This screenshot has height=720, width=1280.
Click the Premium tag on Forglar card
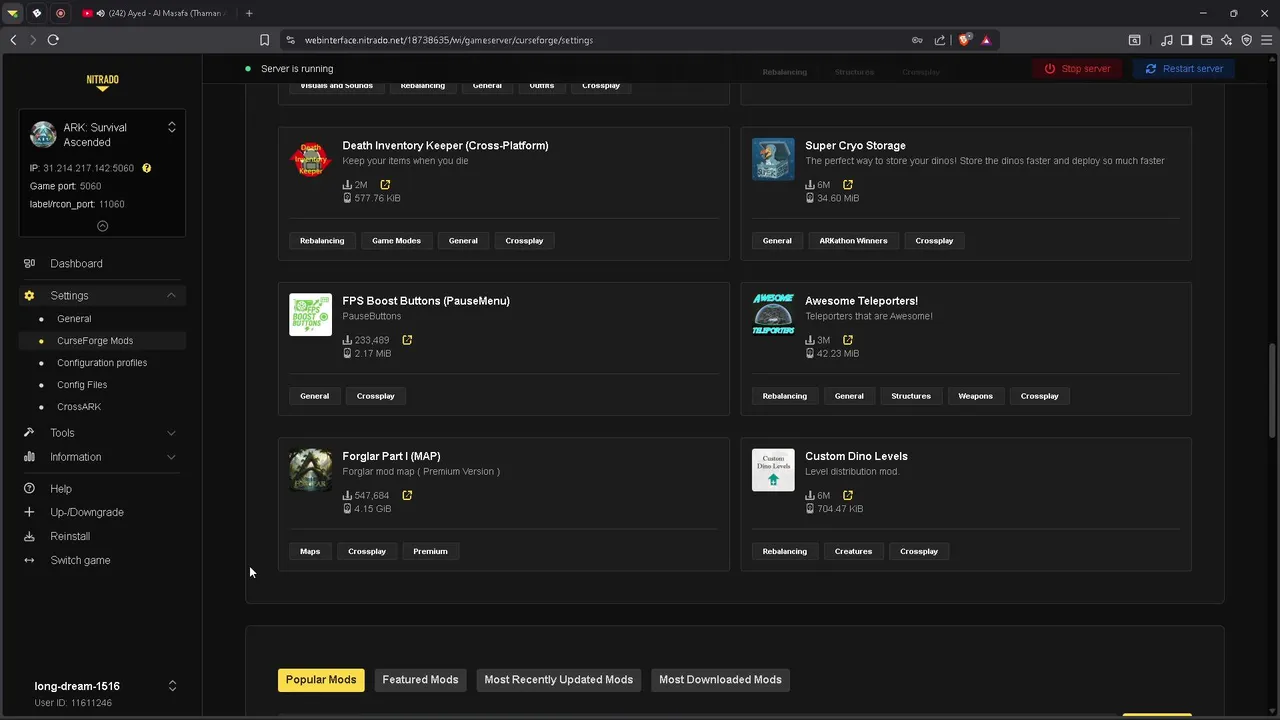[x=430, y=551]
